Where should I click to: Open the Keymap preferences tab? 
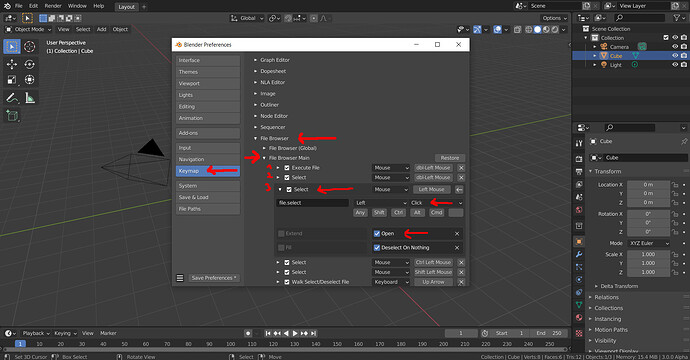208,171
